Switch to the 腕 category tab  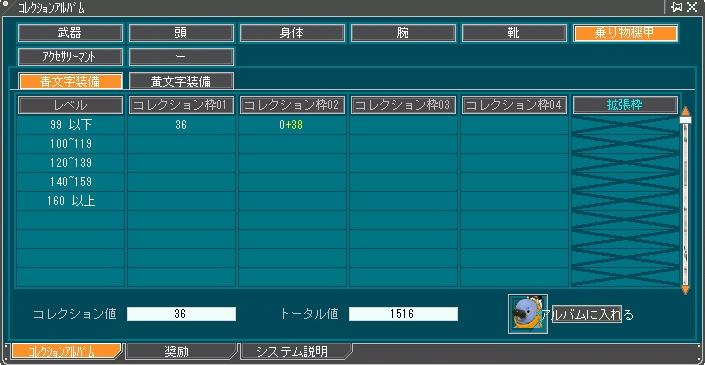coord(403,33)
